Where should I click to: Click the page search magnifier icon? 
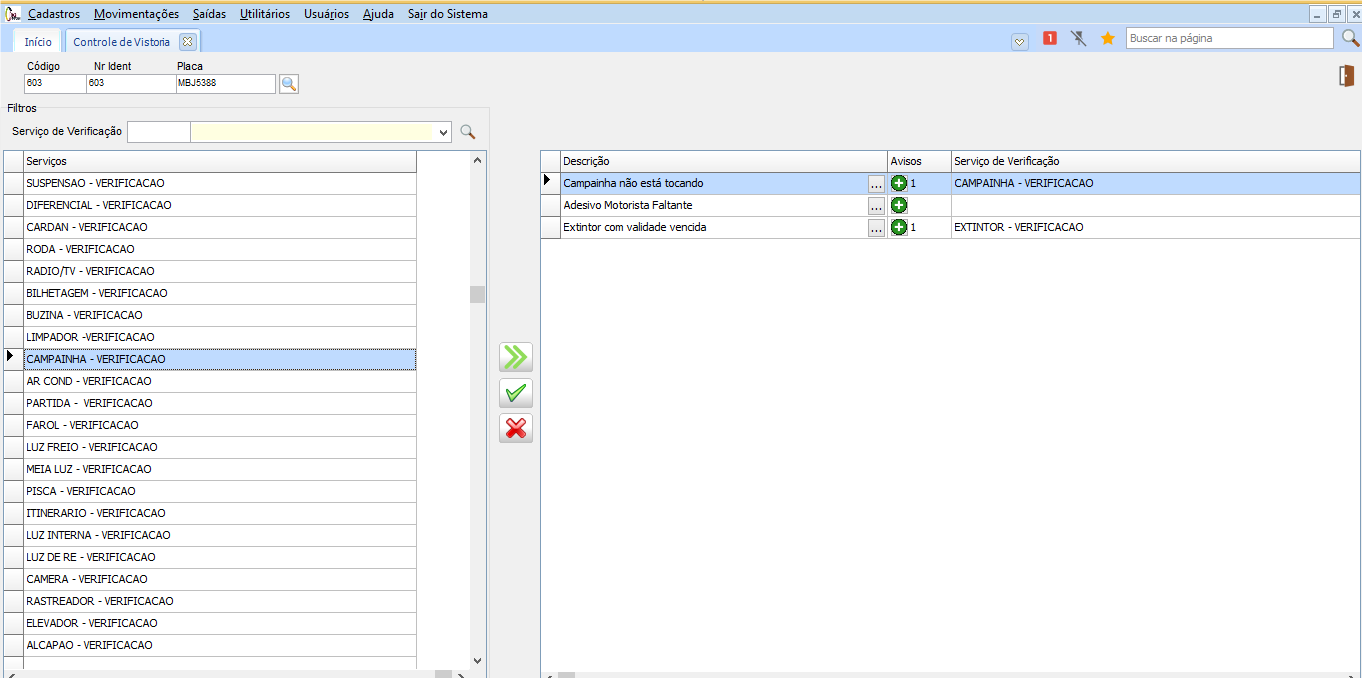[x=1350, y=38]
